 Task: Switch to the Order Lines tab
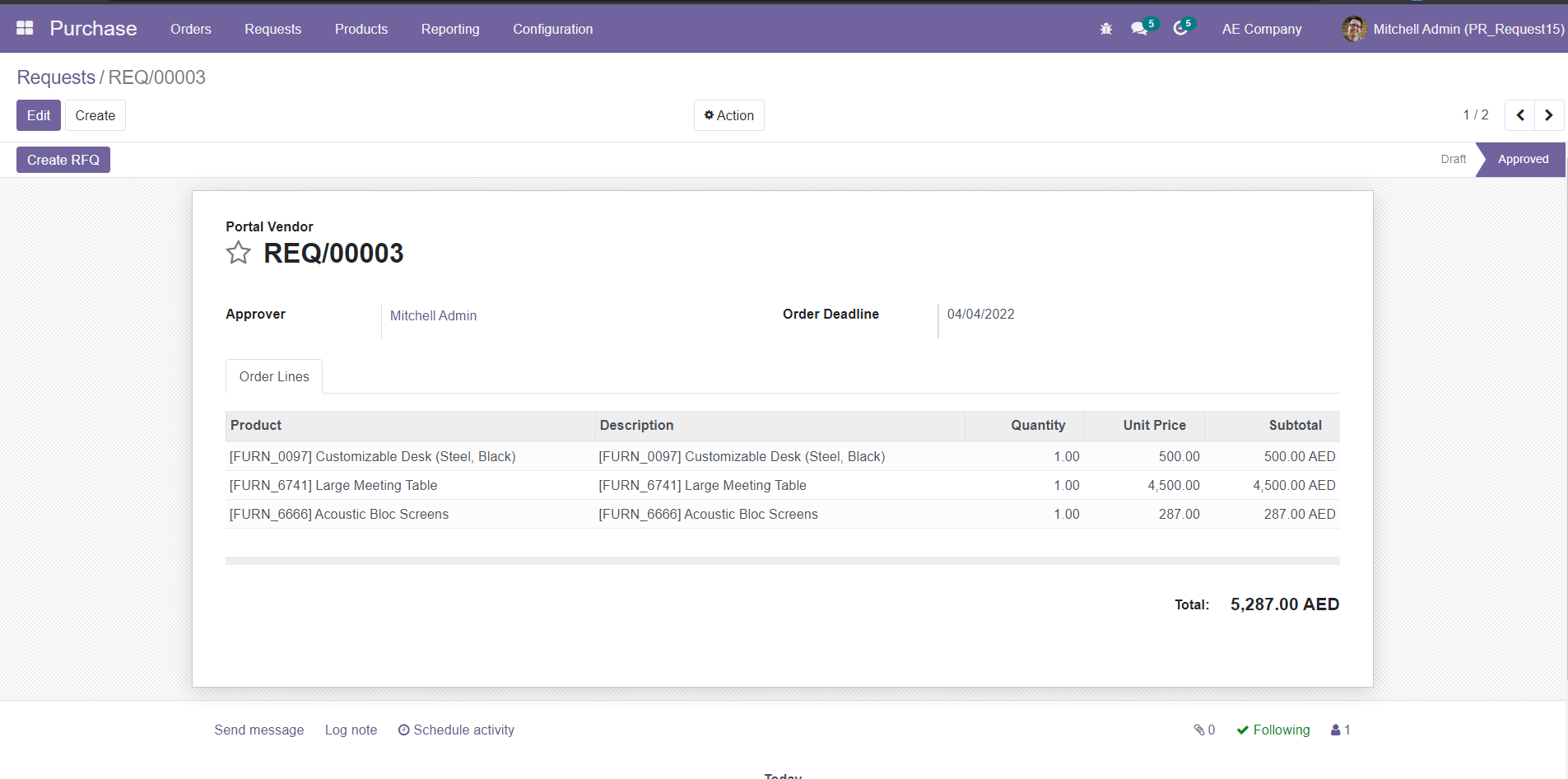pos(274,376)
